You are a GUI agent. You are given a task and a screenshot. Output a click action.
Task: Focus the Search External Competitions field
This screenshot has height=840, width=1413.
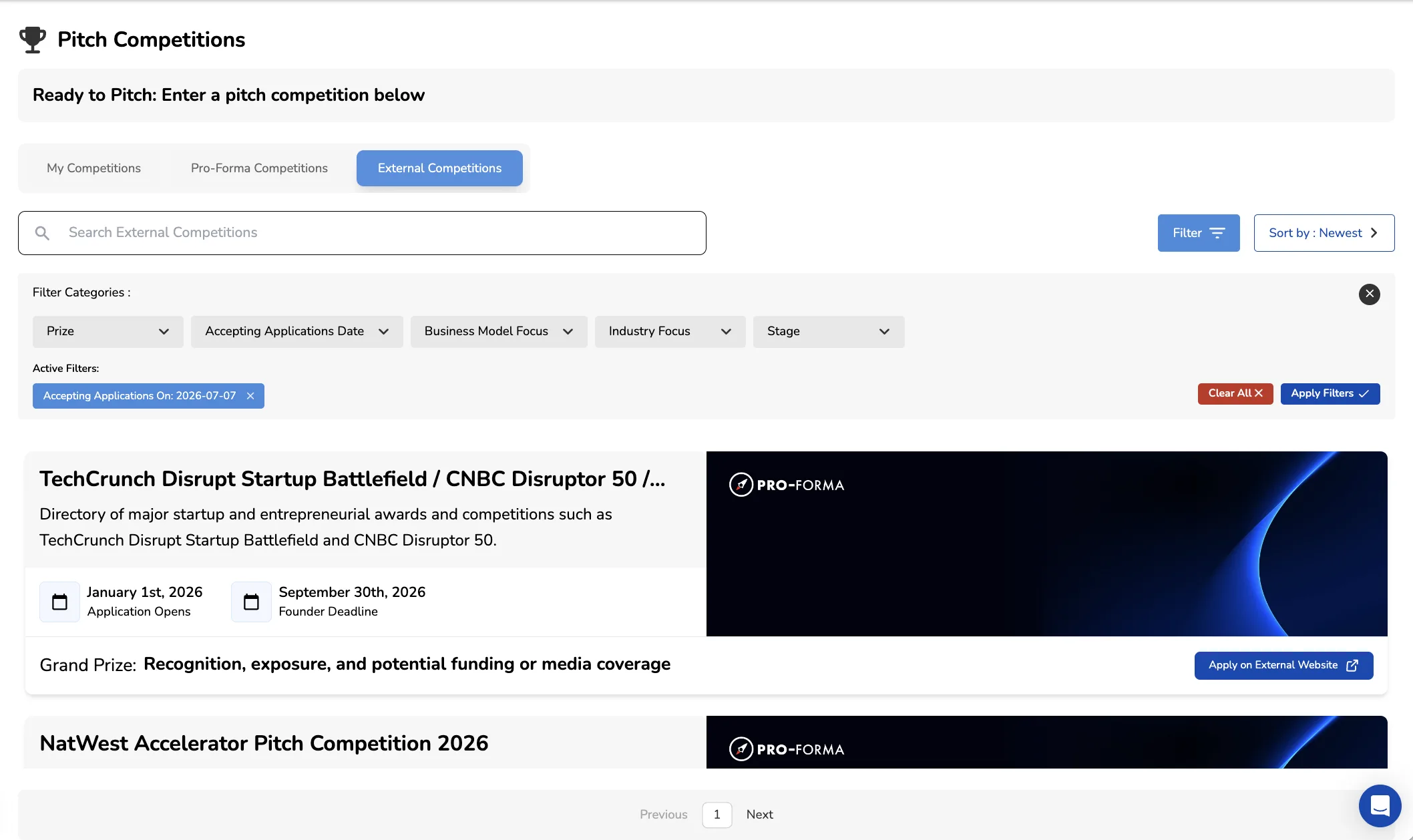click(362, 233)
